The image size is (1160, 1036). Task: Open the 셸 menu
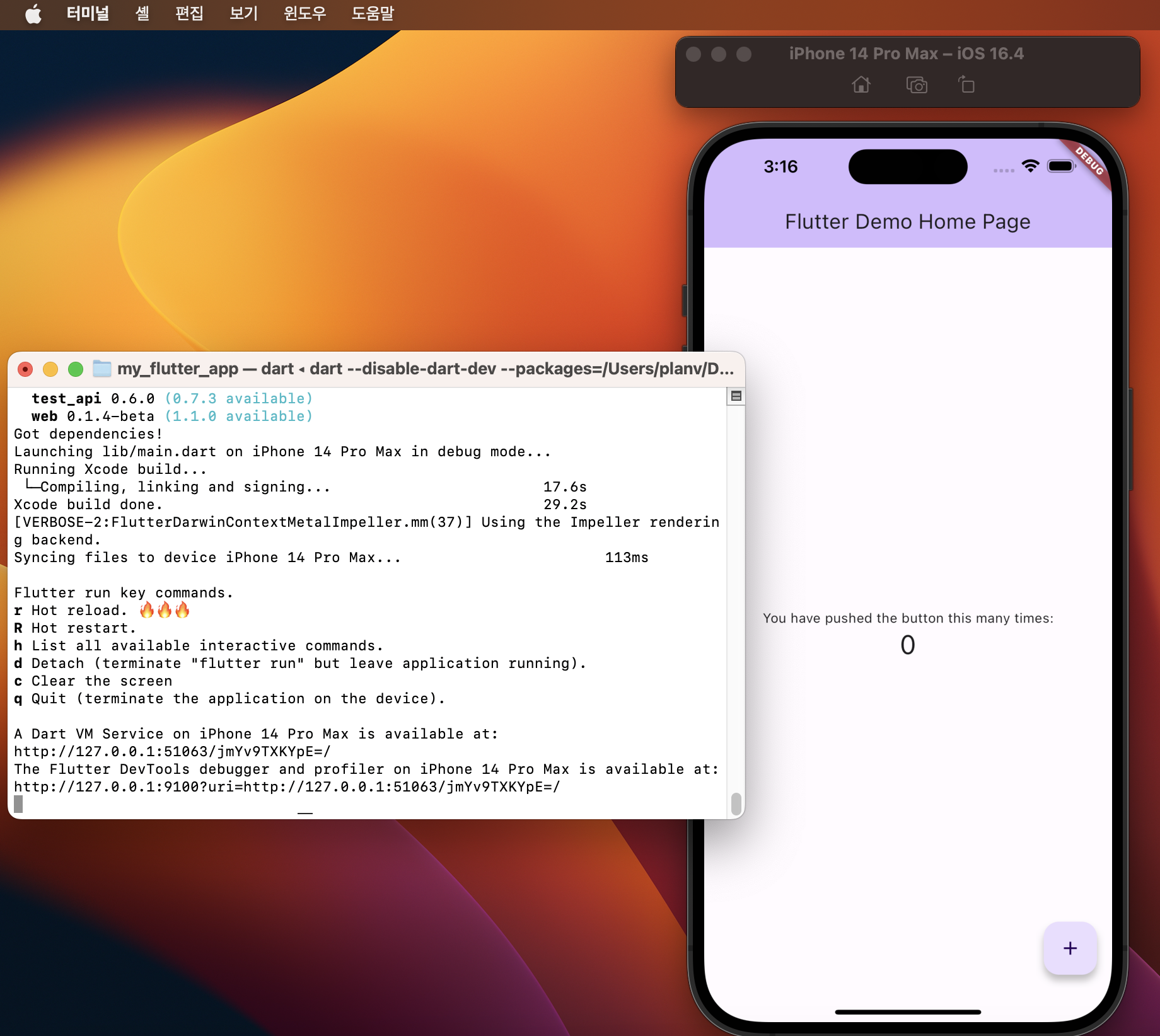pos(142,13)
